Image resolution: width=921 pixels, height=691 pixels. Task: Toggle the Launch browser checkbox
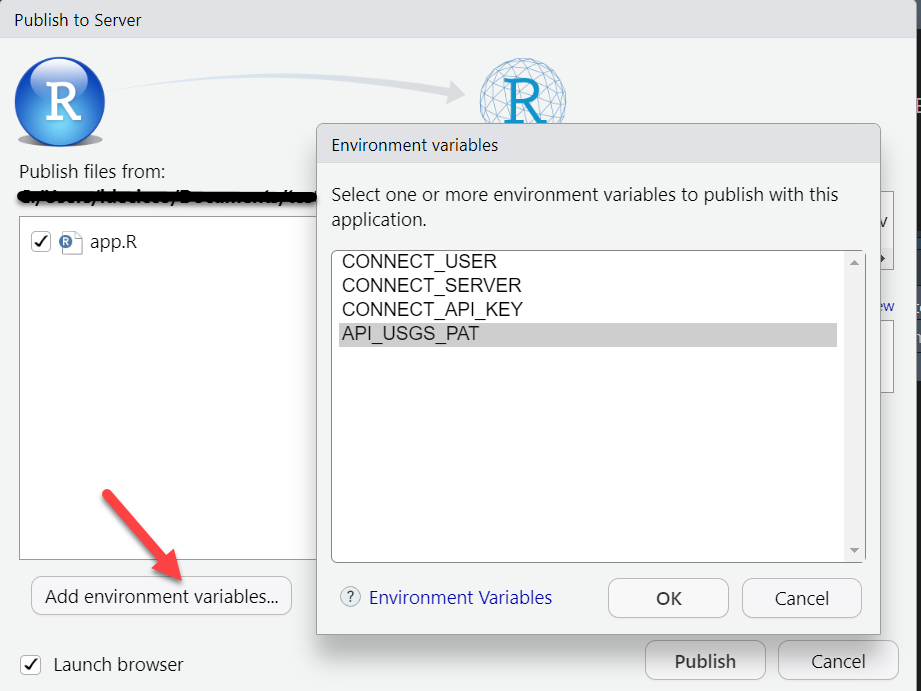pyautogui.click(x=31, y=664)
